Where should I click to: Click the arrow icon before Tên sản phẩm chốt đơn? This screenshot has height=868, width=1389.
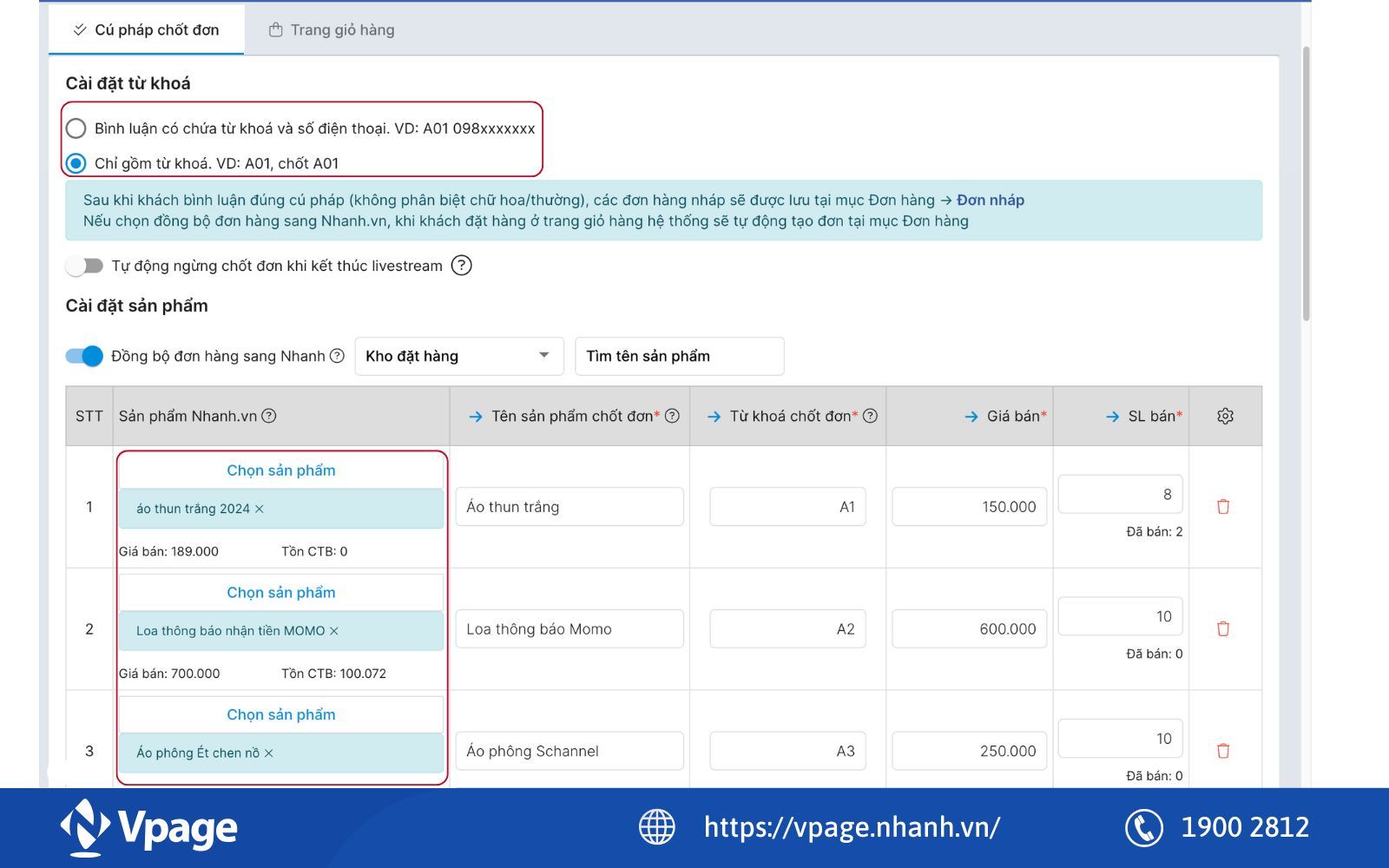[476, 417]
